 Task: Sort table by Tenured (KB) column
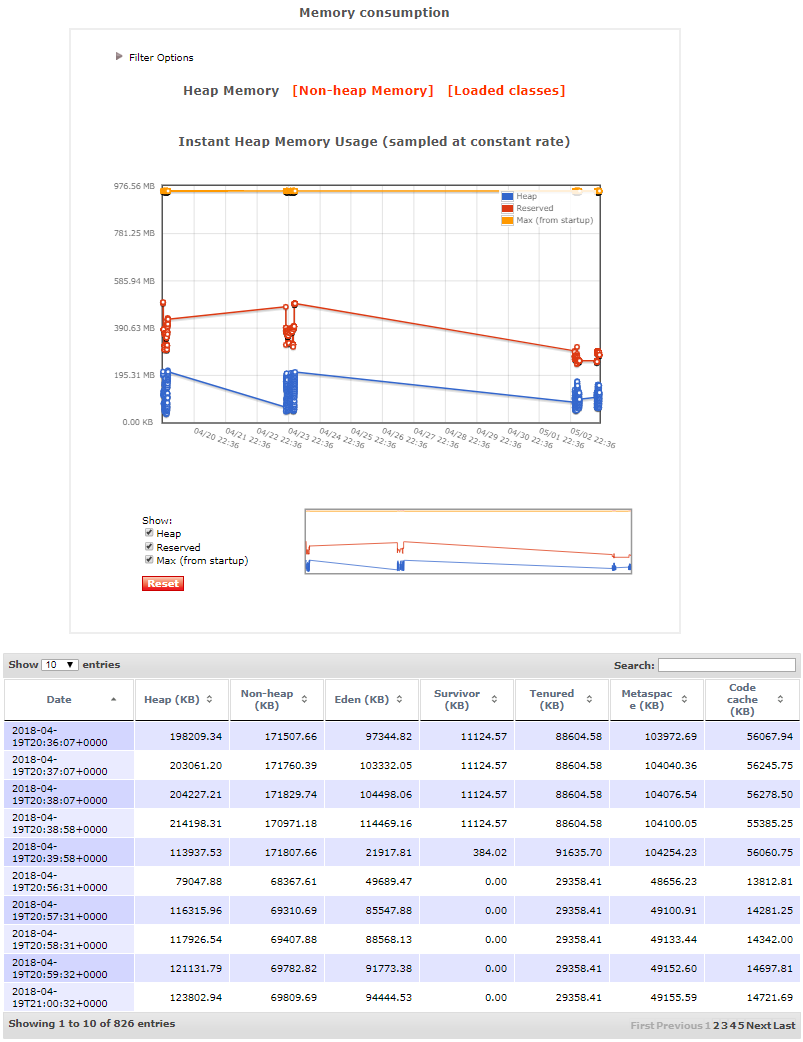pyautogui.click(x=562, y=699)
